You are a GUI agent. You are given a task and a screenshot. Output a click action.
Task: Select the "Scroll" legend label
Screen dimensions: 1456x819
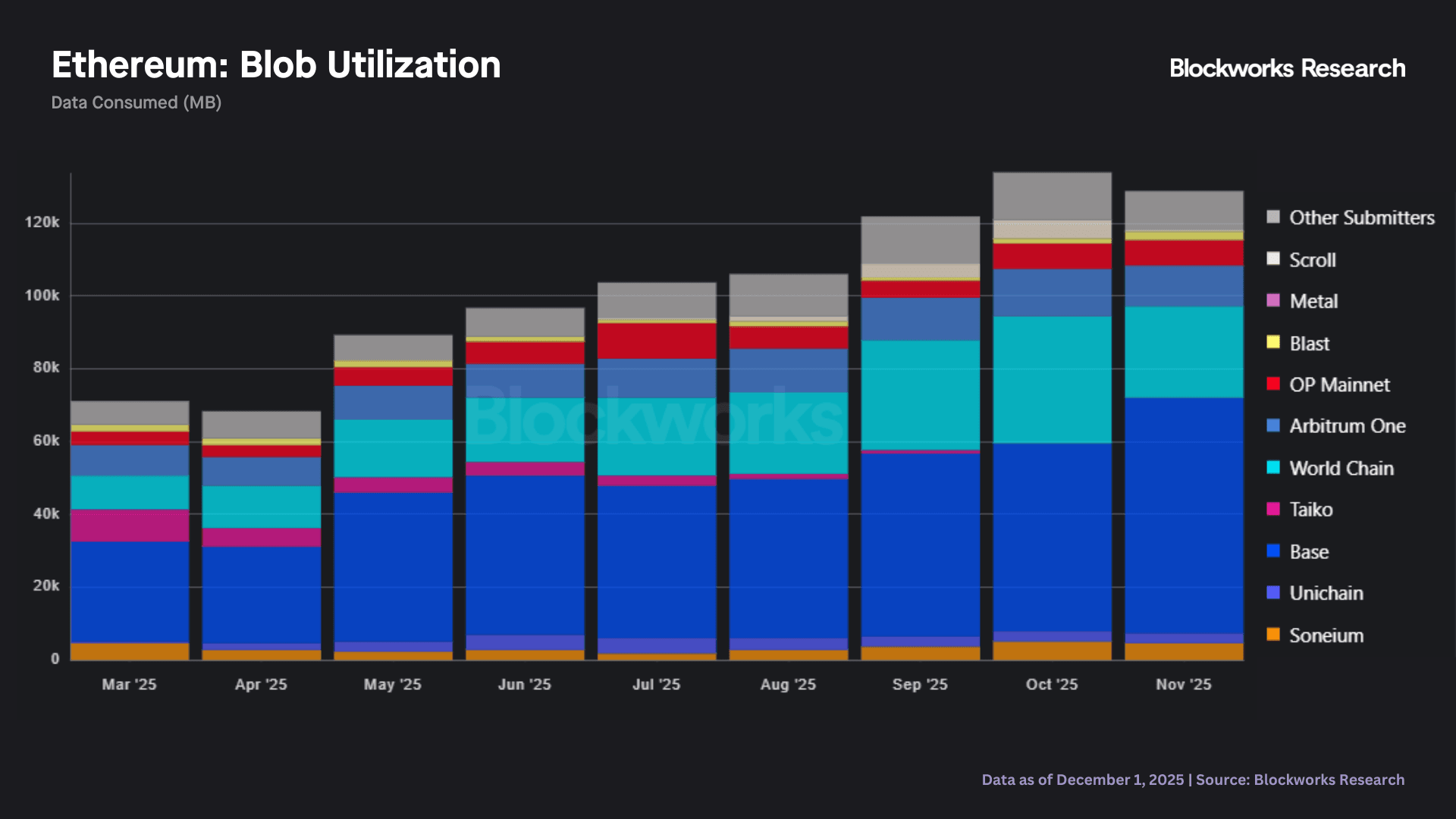pyautogui.click(x=1313, y=259)
